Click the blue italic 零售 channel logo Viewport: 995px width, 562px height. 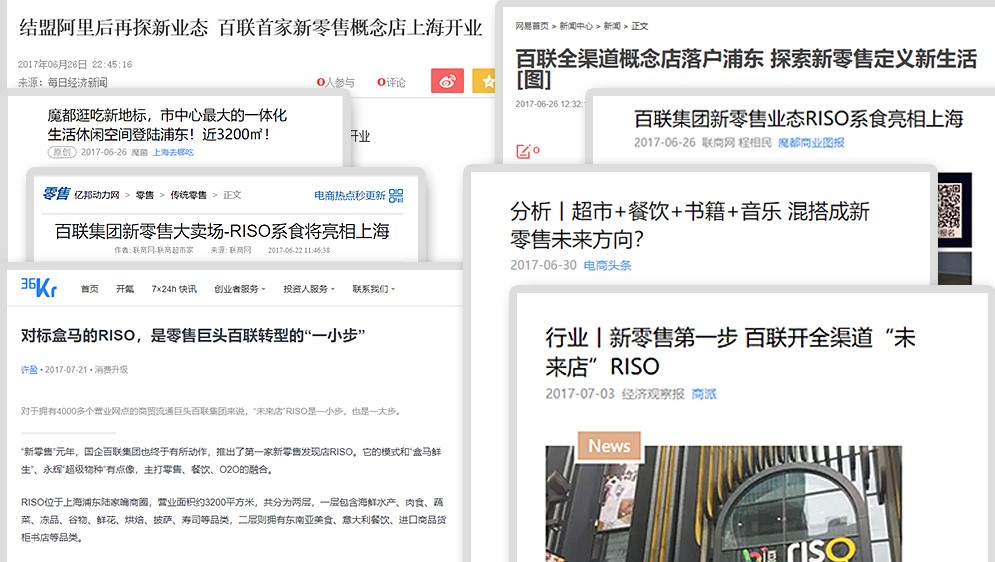coord(56,193)
